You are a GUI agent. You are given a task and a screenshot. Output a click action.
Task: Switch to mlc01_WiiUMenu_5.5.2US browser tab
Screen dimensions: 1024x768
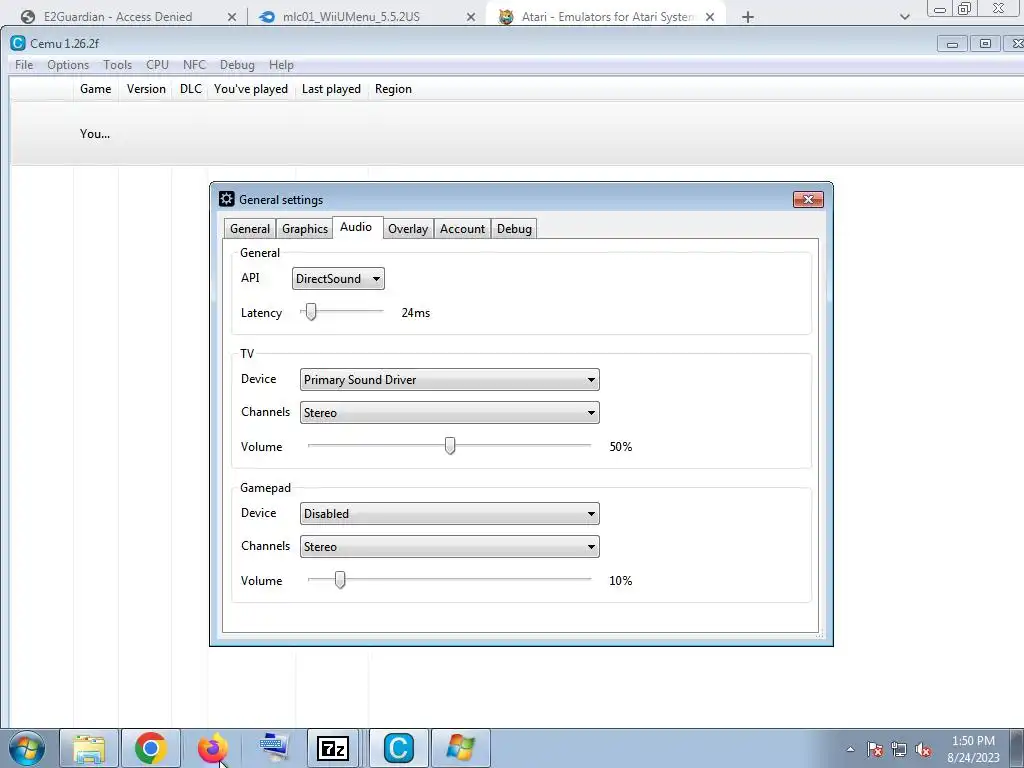pos(366,16)
